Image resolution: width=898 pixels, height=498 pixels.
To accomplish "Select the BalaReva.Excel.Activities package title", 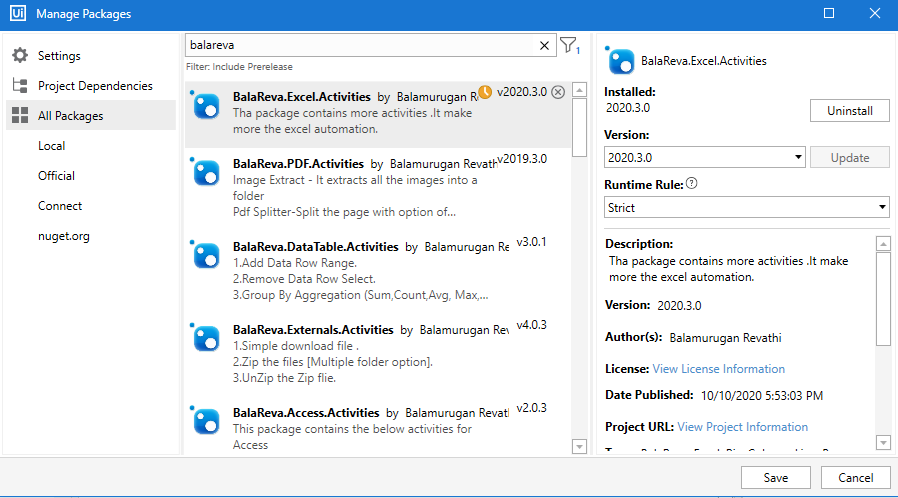I will [x=301, y=97].
